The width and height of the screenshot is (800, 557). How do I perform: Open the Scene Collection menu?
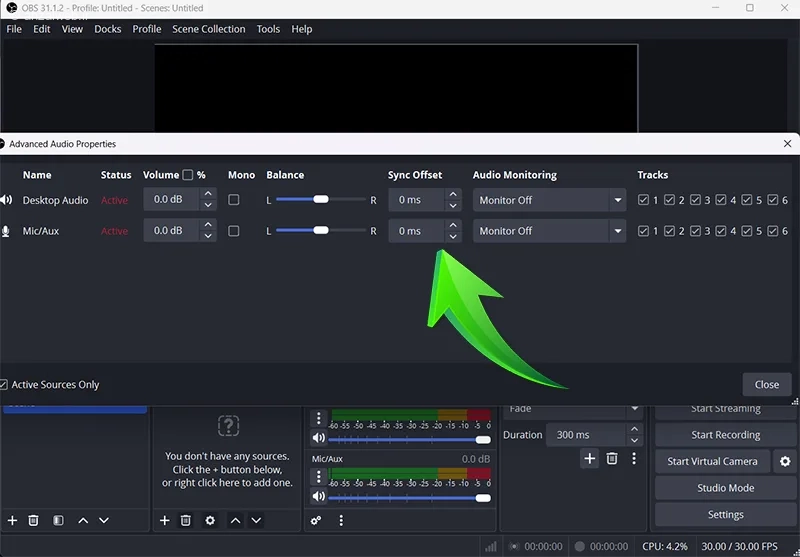(208, 29)
